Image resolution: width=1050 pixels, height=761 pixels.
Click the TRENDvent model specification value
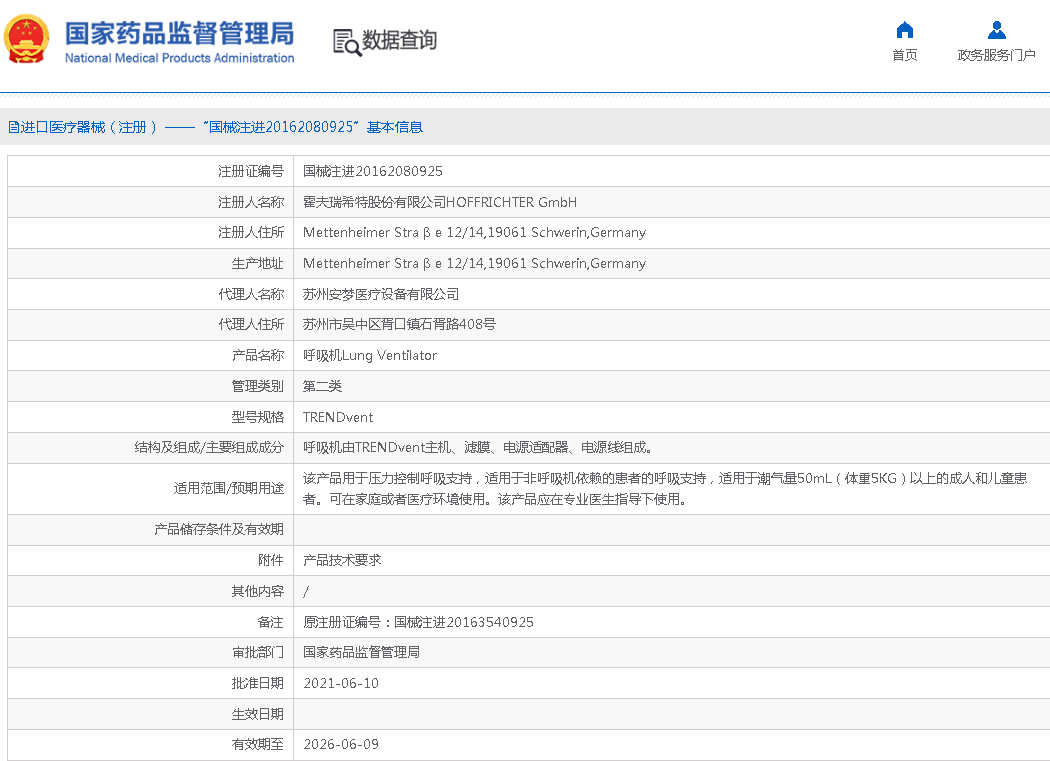tap(338, 417)
